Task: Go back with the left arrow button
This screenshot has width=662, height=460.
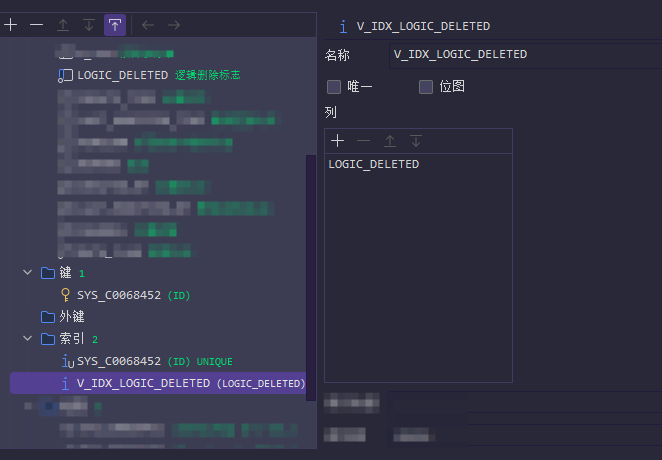Action: click(x=148, y=25)
